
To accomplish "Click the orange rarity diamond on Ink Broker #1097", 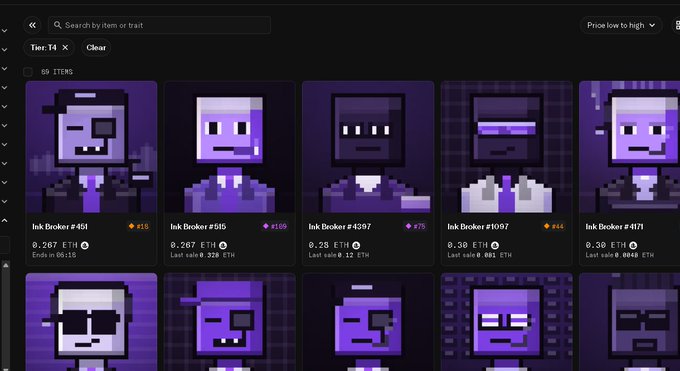I will [x=546, y=226].
